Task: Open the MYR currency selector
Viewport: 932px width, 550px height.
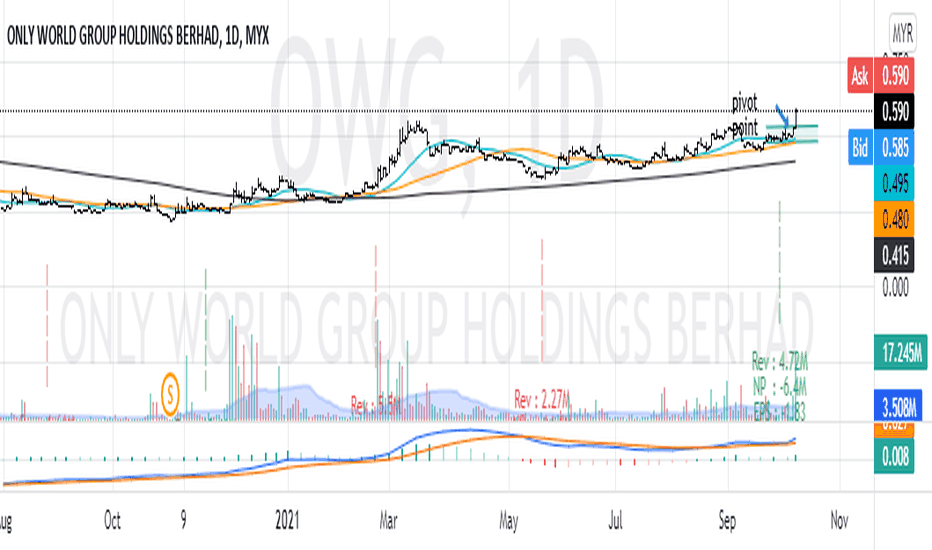Action: pos(902,33)
